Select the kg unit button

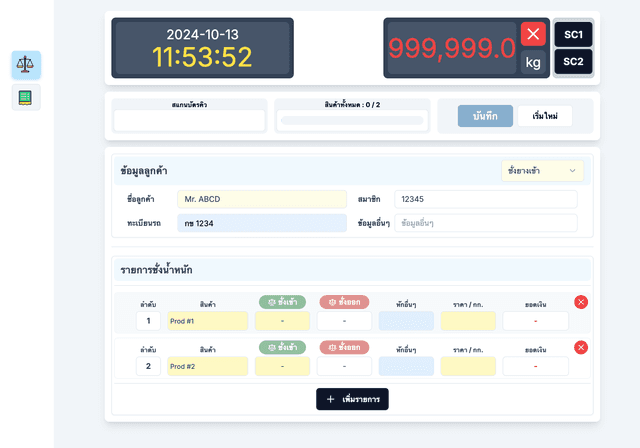point(533,62)
